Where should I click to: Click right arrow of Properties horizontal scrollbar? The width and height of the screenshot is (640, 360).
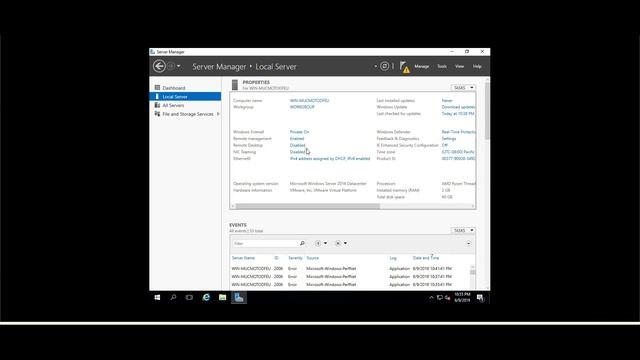(x=473, y=206)
